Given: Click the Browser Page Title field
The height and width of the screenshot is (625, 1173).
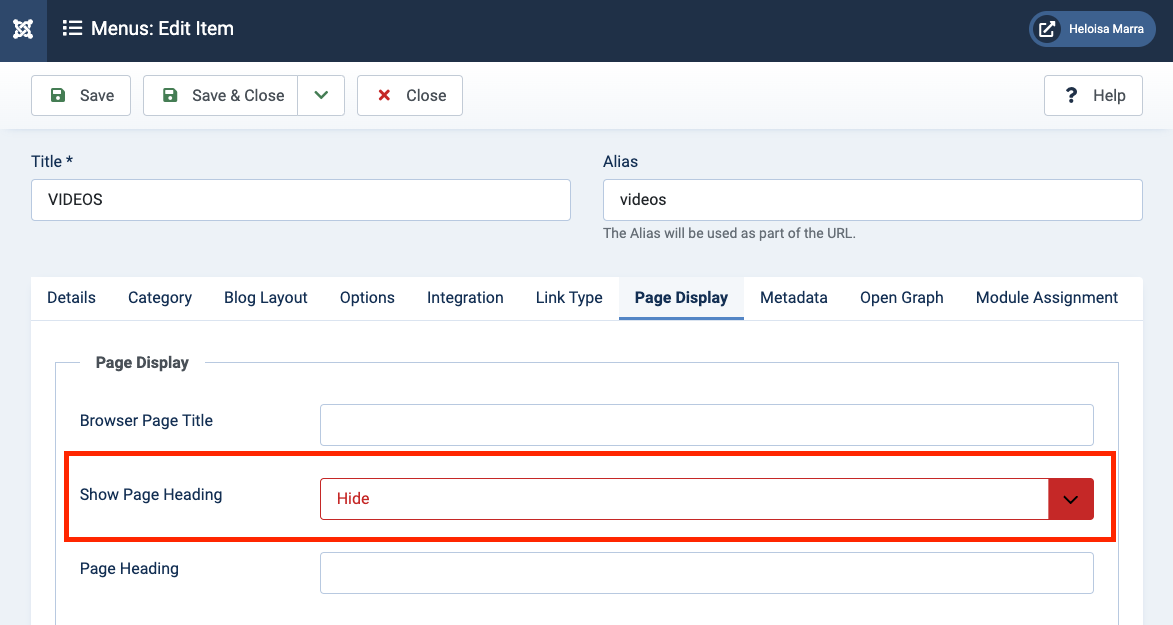Looking at the screenshot, I should pos(706,425).
